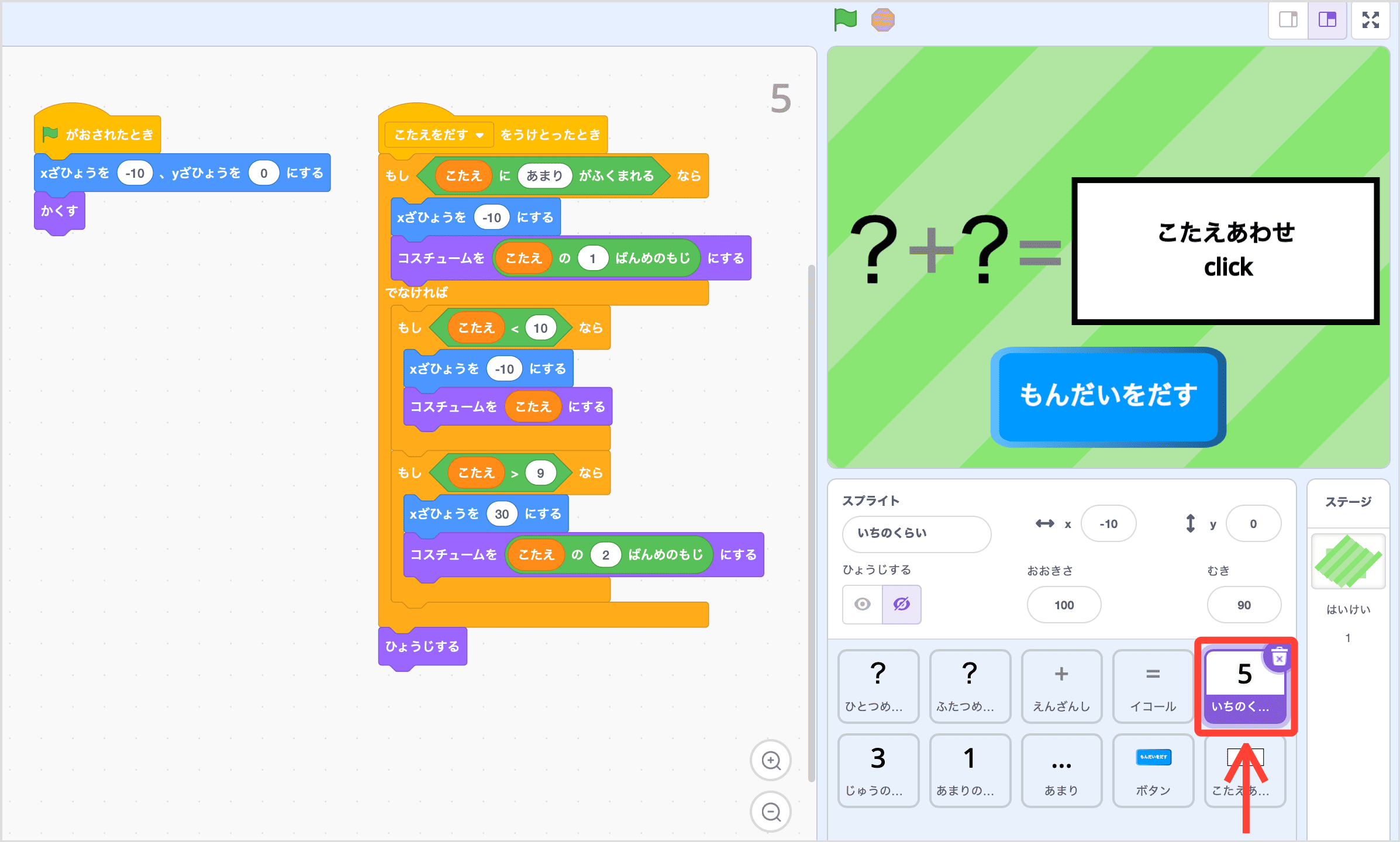Hide the sprite with the crossed-eye toggle
Screen dimensions: 1400x842
901,605
